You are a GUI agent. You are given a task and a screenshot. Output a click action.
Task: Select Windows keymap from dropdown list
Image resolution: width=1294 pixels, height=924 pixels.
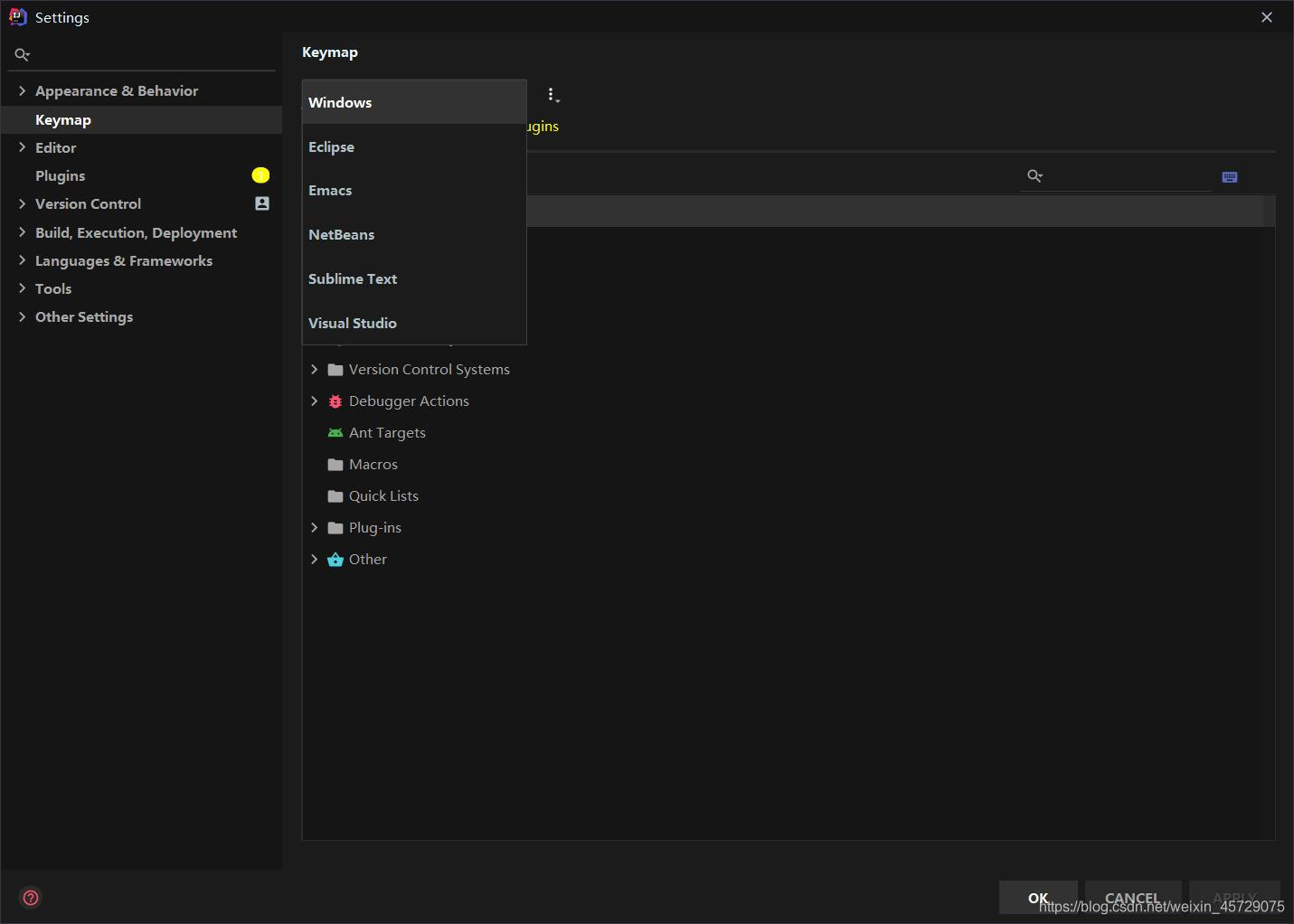[414, 102]
